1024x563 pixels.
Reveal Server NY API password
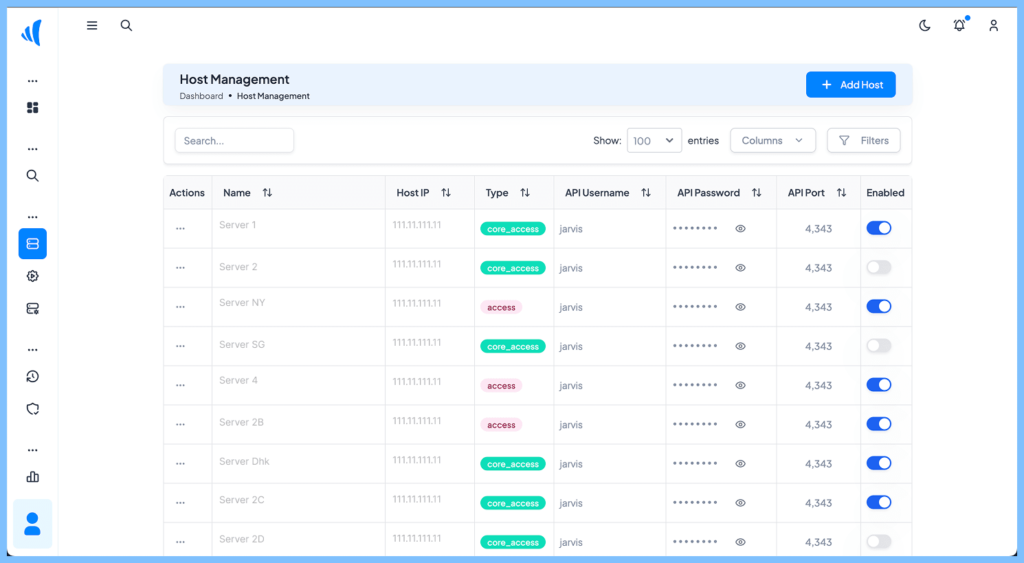(740, 307)
